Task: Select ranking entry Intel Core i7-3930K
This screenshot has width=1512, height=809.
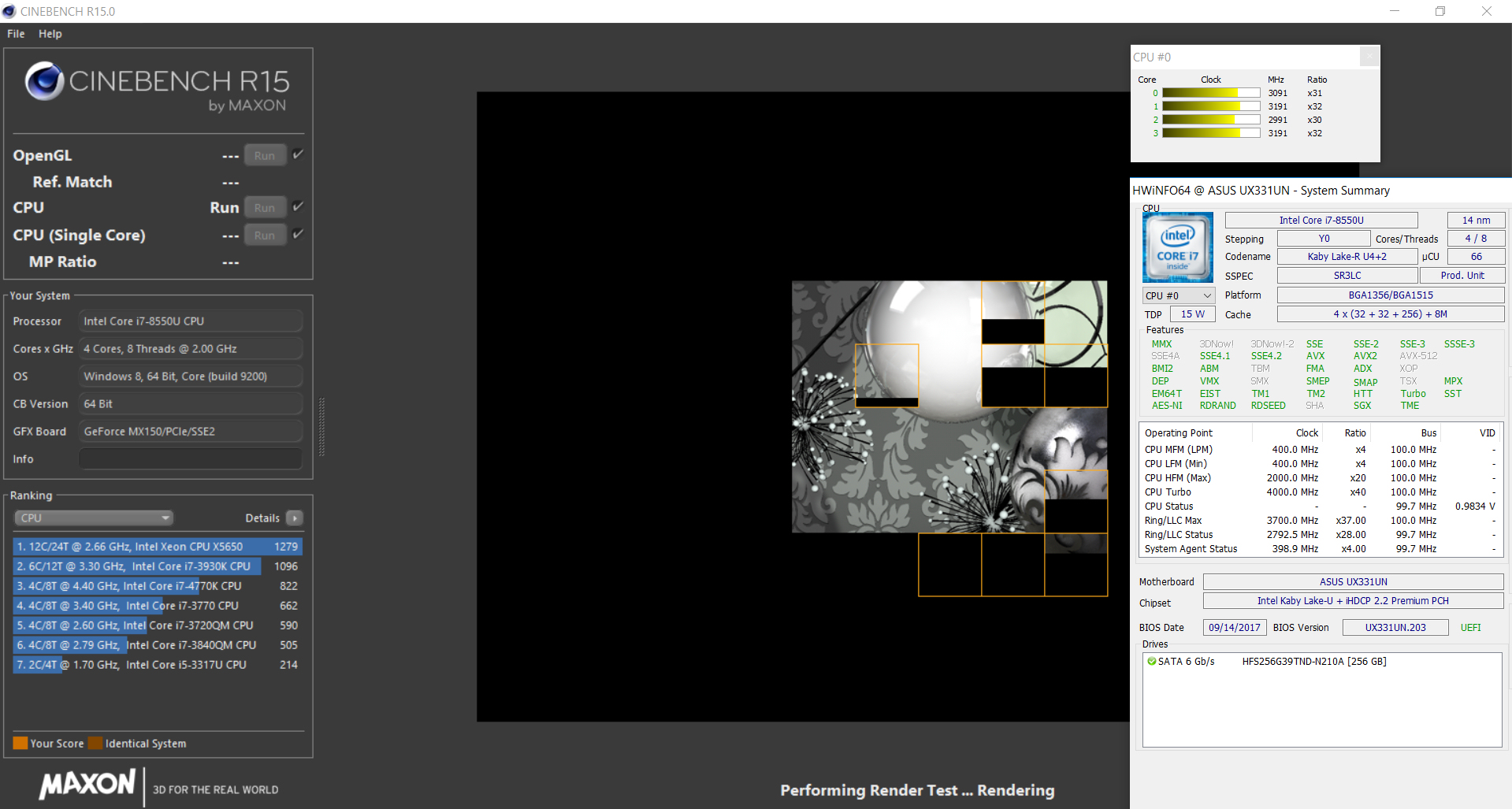Action: (x=158, y=566)
